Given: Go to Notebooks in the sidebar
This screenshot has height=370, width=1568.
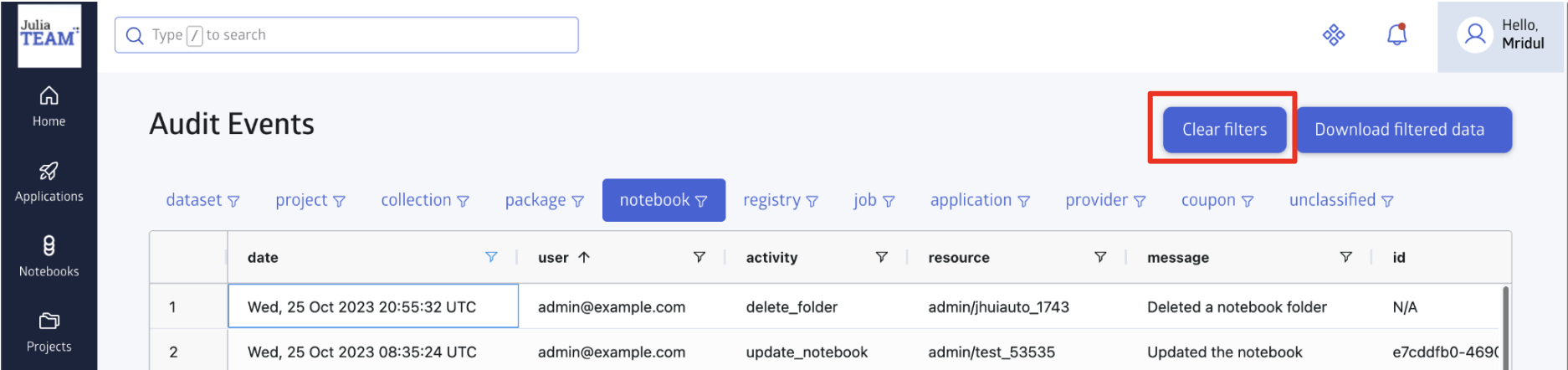Looking at the screenshot, I should (x=49, y=246).
